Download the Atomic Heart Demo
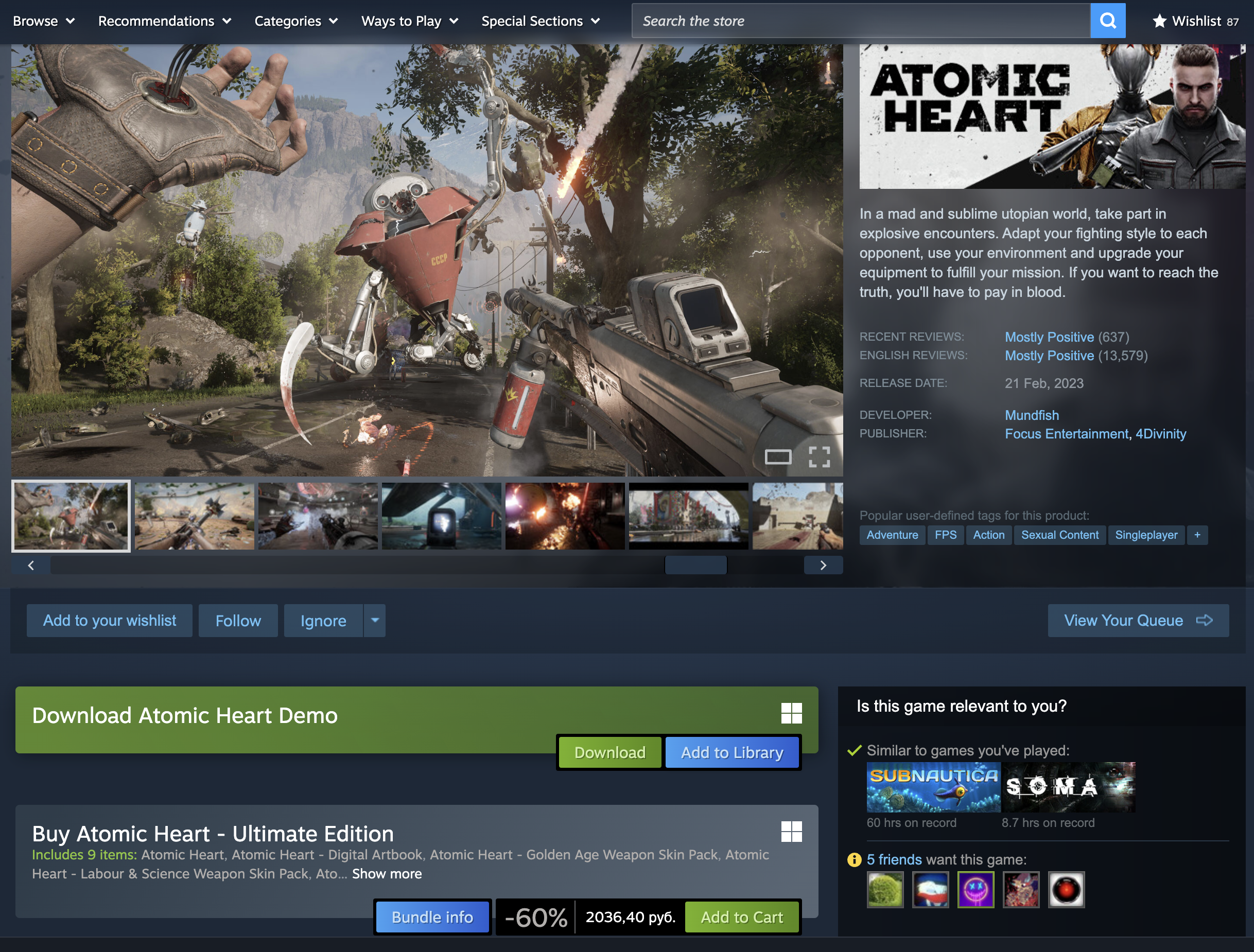 (x=610, y=752)
